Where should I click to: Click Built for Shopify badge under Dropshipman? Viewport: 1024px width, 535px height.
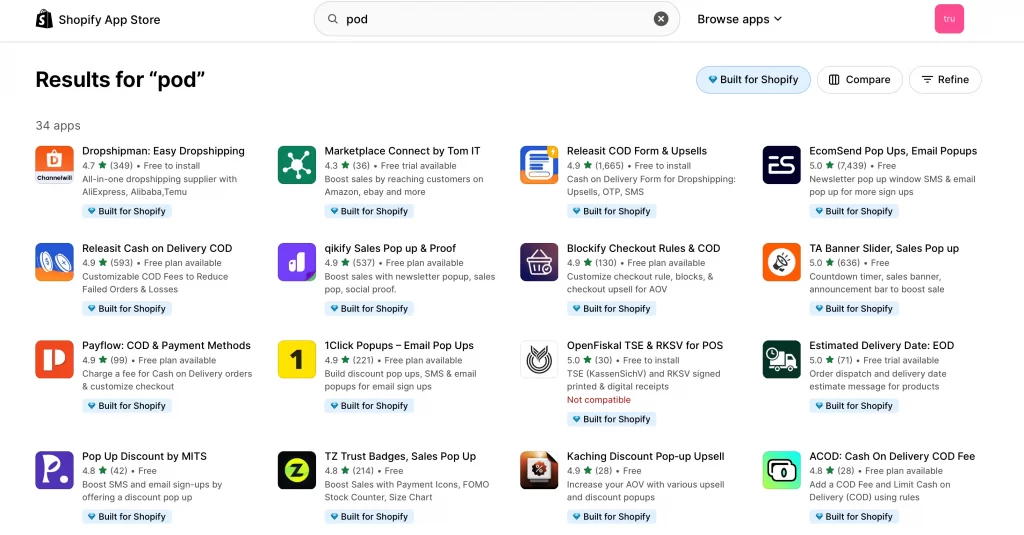tap(127, 211)
